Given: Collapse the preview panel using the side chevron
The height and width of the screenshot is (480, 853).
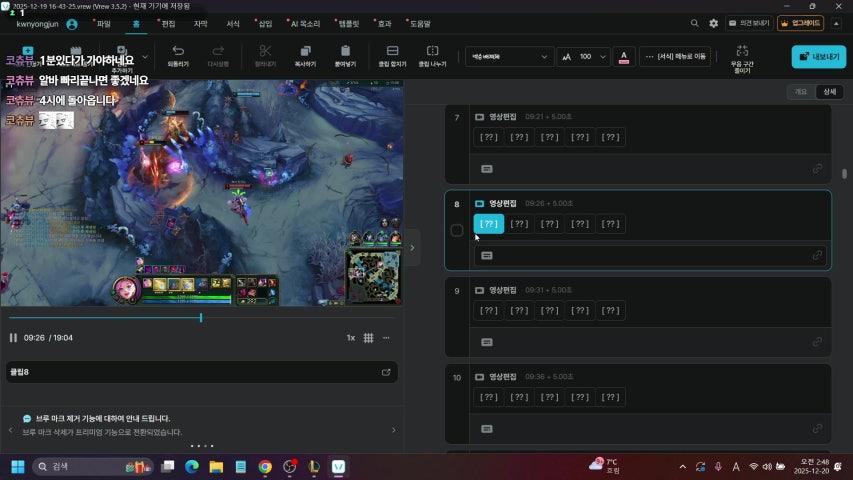Looking at the screenshot, I should 412,248.
